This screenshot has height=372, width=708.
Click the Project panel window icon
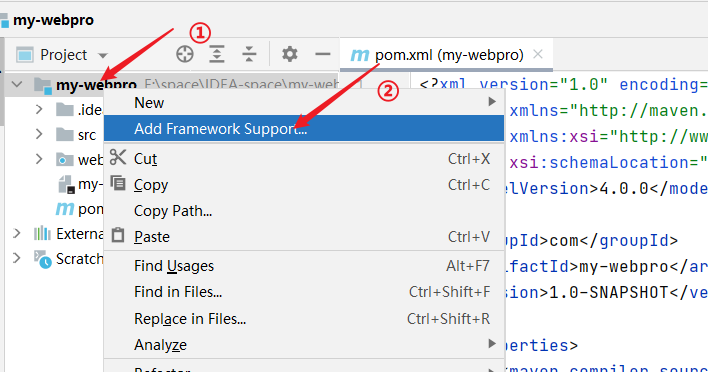[25, 55]
